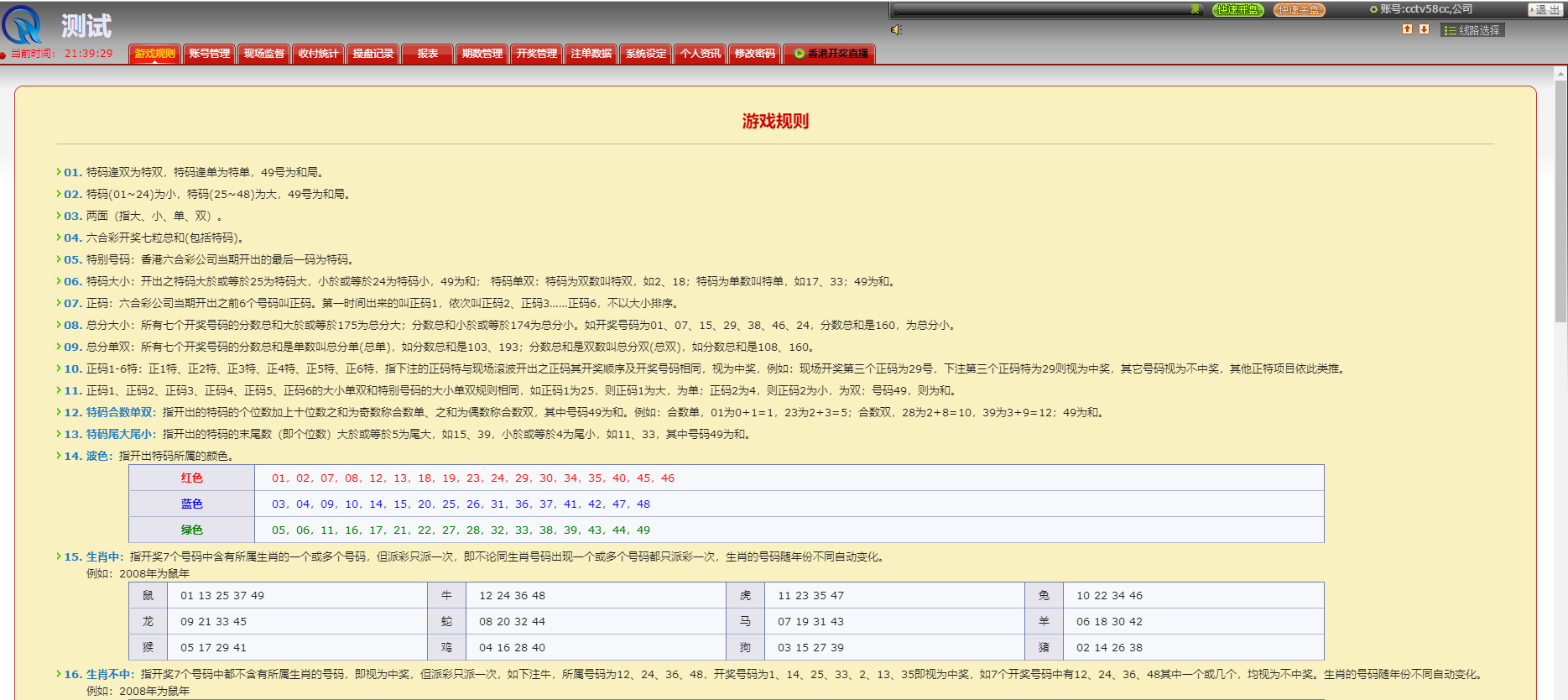Click the 红色 table cell
Viewport: 1568px width, 700px height.
coord(192,478)
